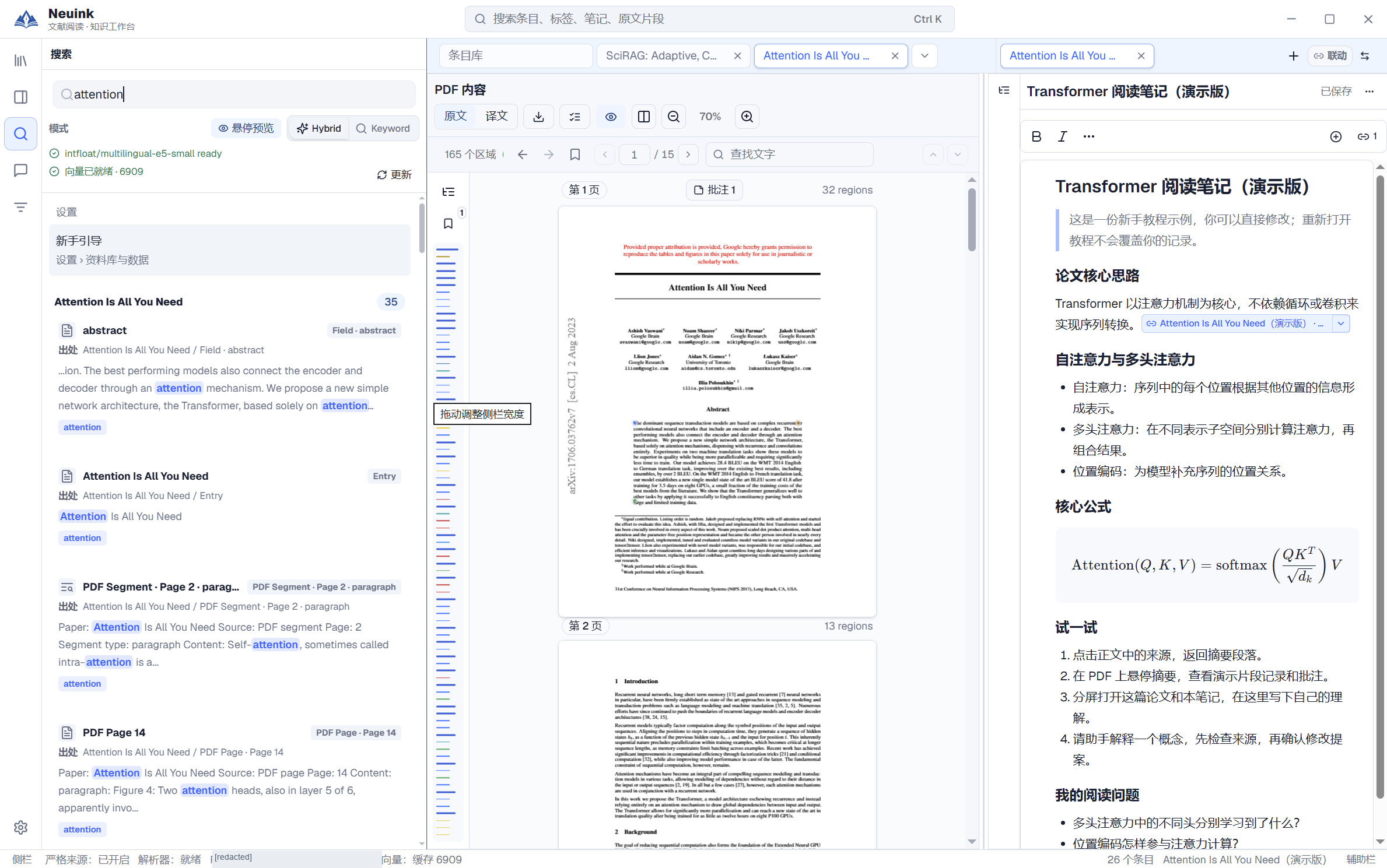Apply bold formatting in the note editor
The height and width of the screenshot is (868, 1387).
point(1036,136)
